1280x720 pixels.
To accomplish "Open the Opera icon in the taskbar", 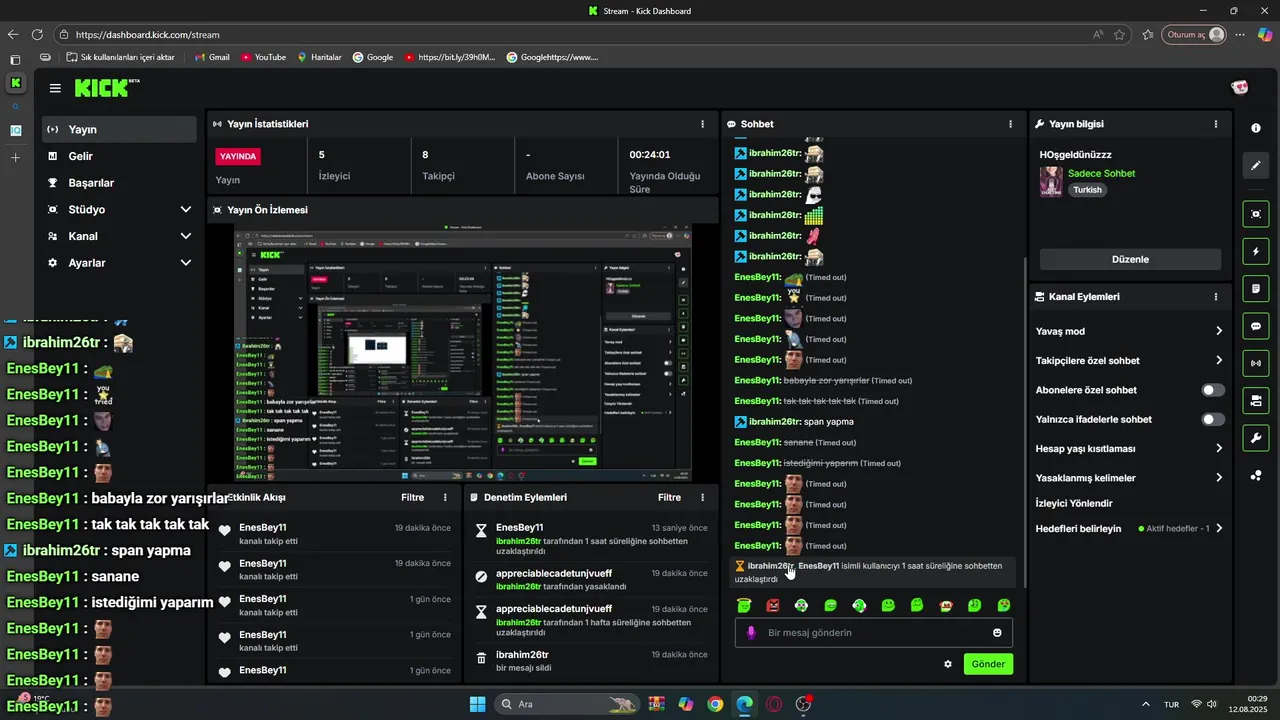I will pos(774,704).
